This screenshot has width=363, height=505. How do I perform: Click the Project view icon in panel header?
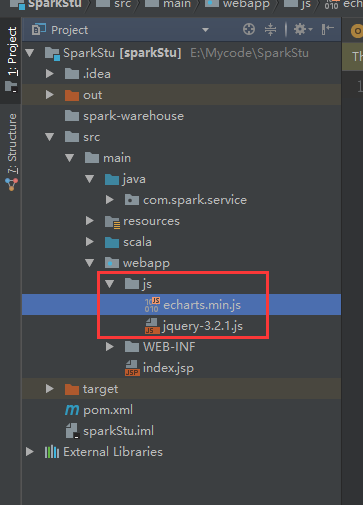point(39,30)
